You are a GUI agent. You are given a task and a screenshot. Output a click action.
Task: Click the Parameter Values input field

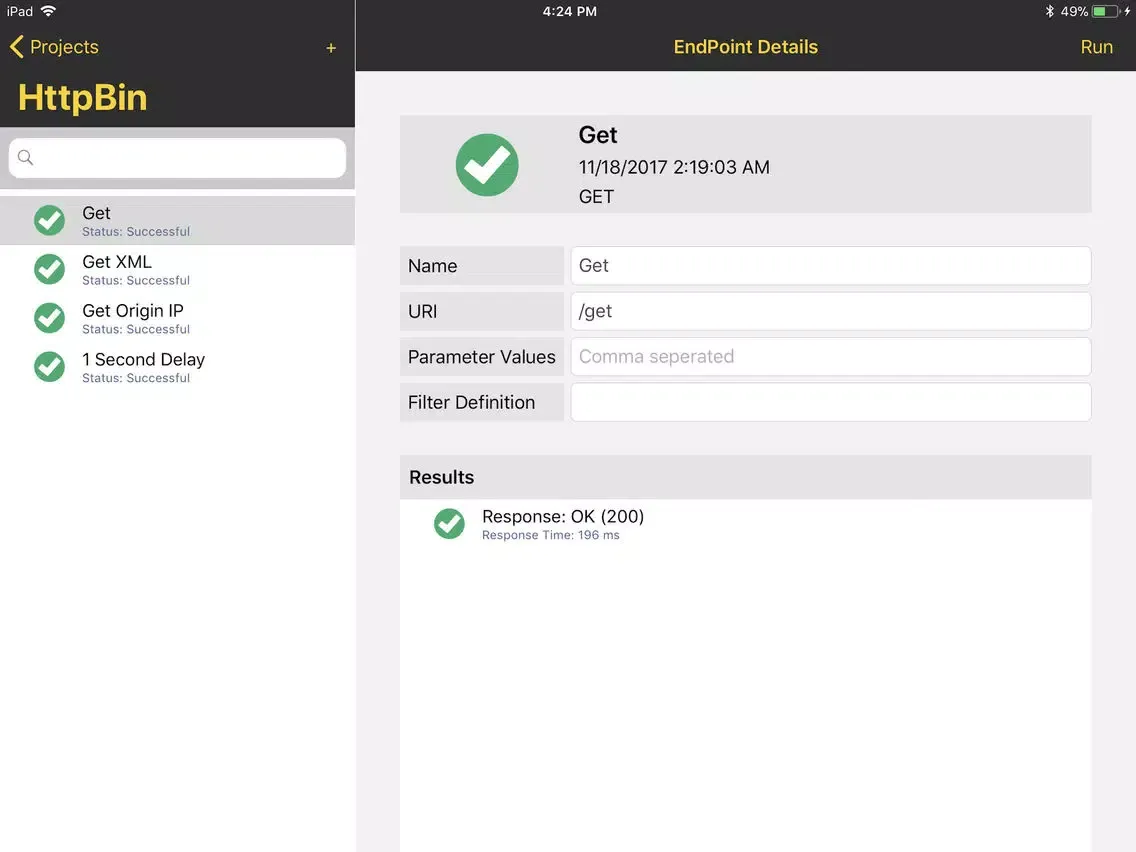point(830,356)
